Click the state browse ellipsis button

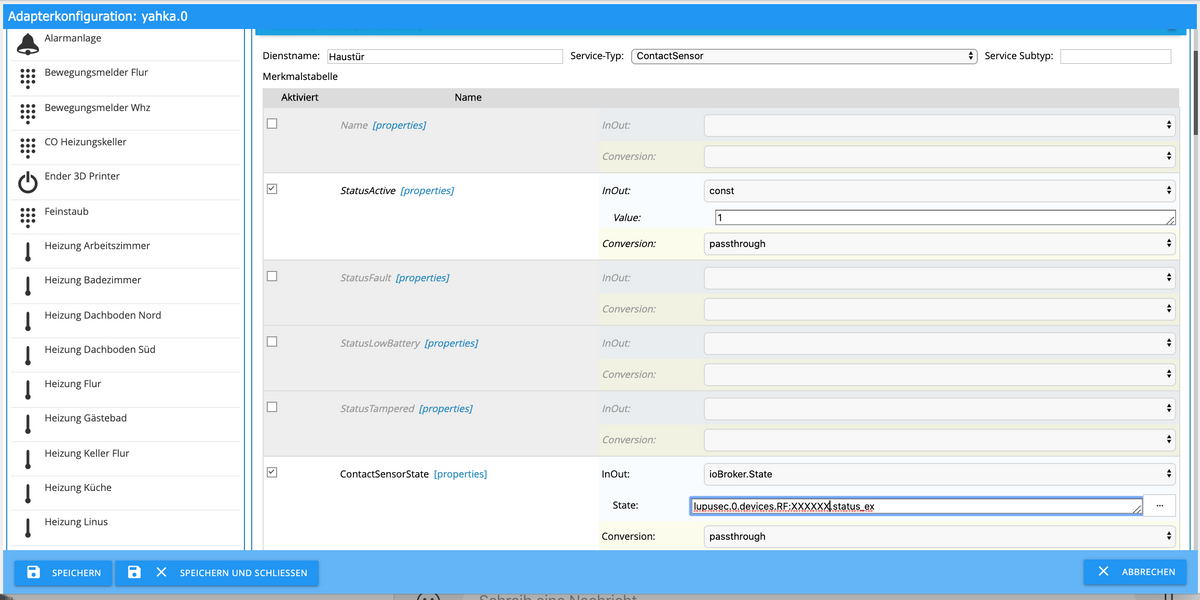[1159, 506]
